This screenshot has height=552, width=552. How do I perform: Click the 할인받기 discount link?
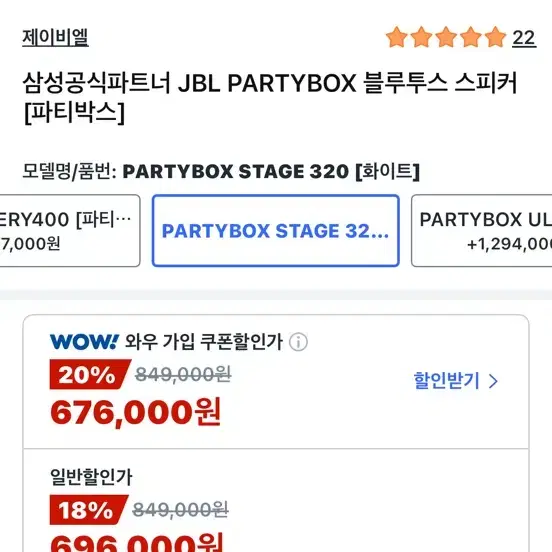446,381
